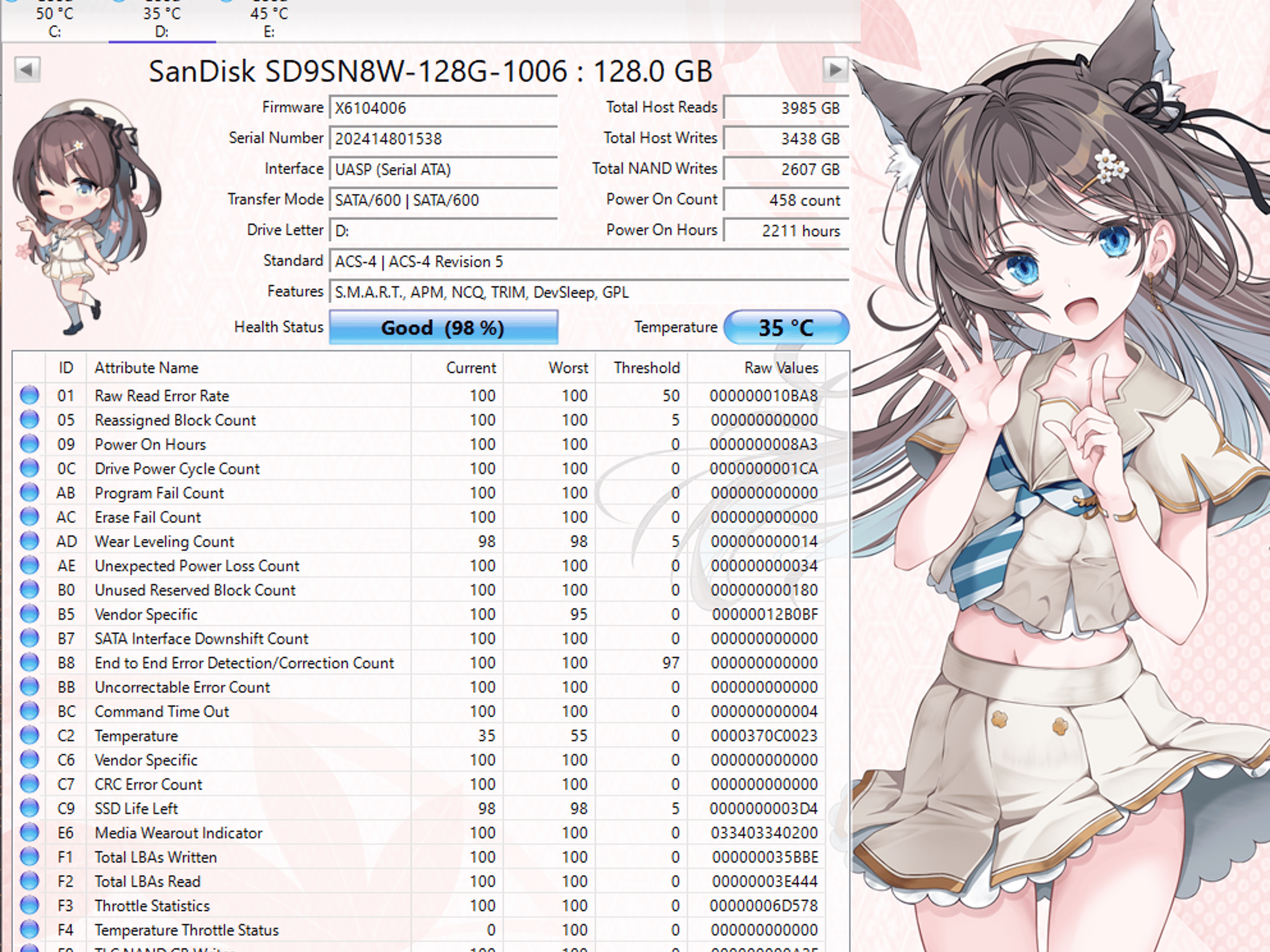The height and width of the screenshot is (952, 1270).
Task: Click Total Host Reads value 3985 GB
Action: (x=786, y=108)
